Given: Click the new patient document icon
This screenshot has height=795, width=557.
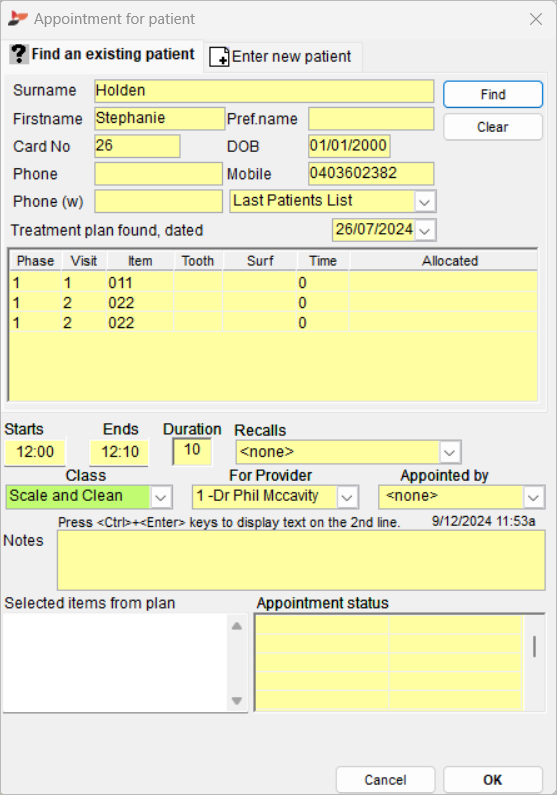Looking at the screenshot, I should pyautogui.click(x=219, y=56).
